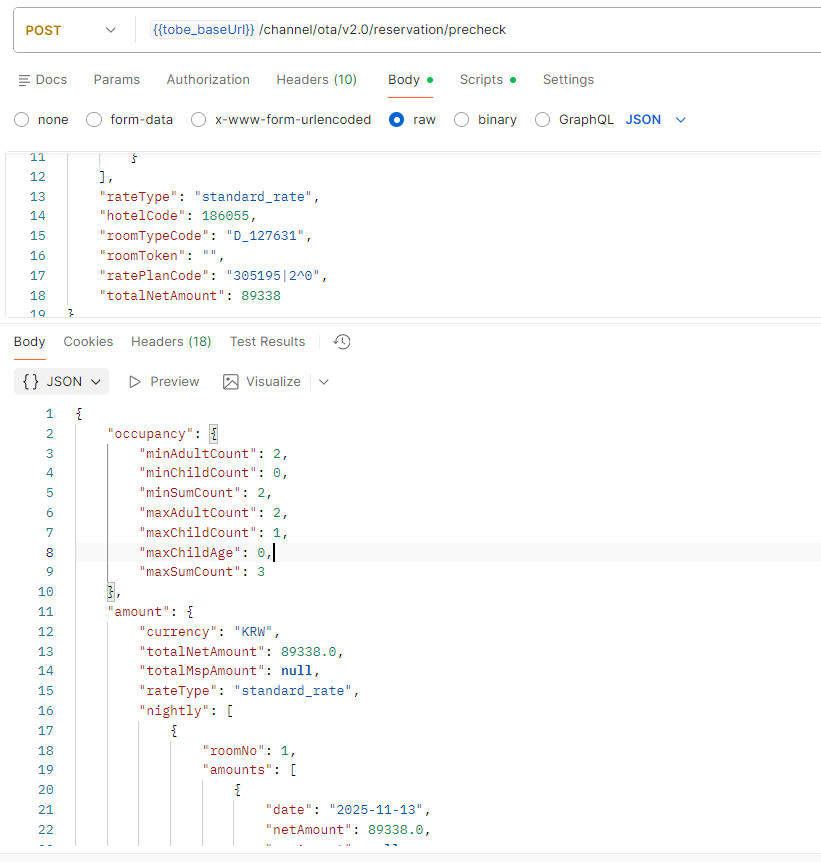Viewport: 821px width, 862px height.
Task: Expand the response format JSON dropdown
Action: pyautogui.click(x=62, y=382)
